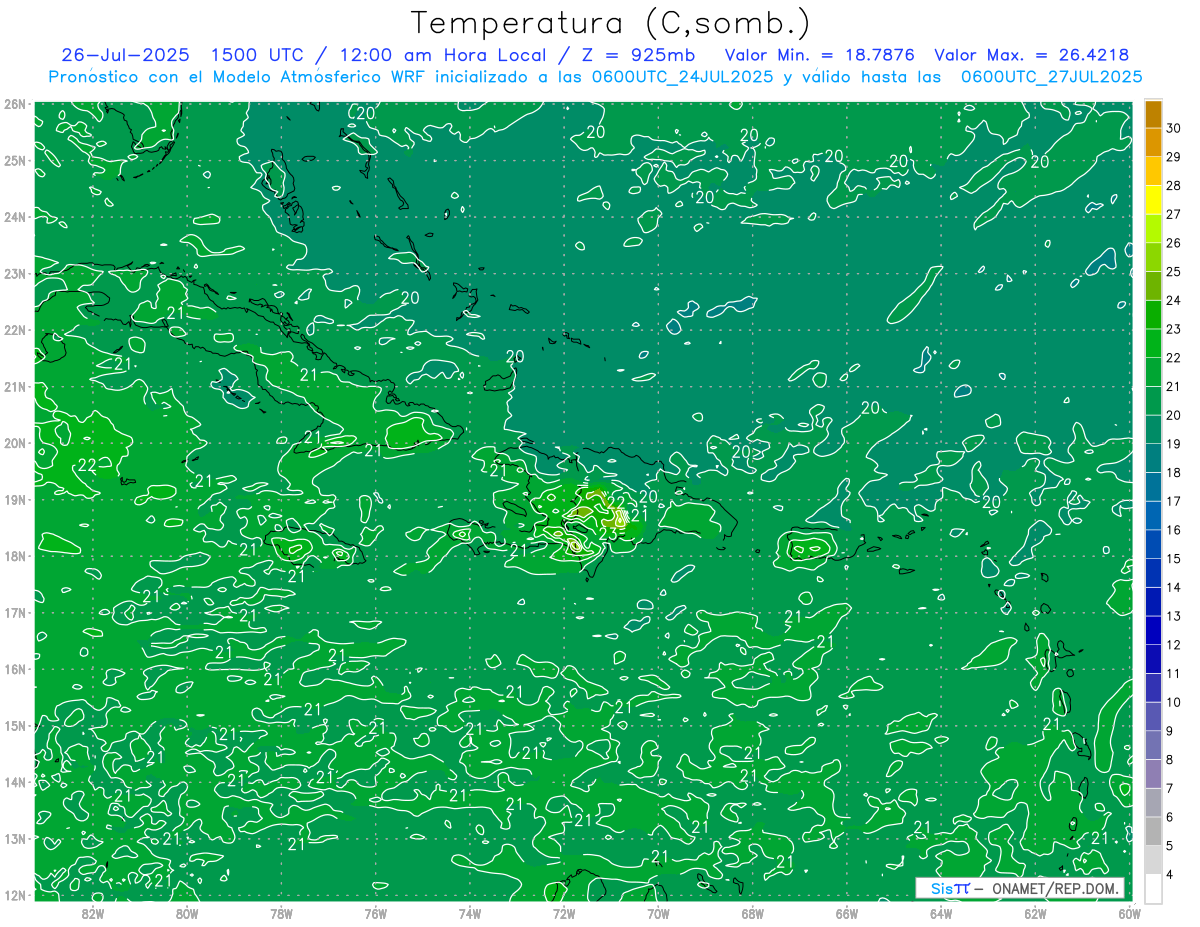Click the legend value 15
This screenshot has width=1200, height=927.
(1173, 559)
